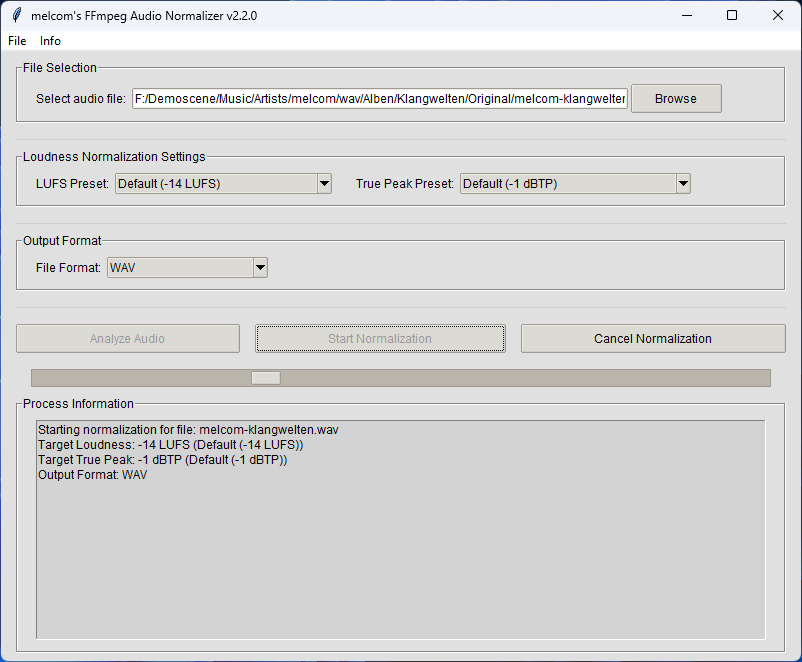802x662 pixels.
Task: Expand the LUFS Preset dropdown
Action: pos(323,183)
